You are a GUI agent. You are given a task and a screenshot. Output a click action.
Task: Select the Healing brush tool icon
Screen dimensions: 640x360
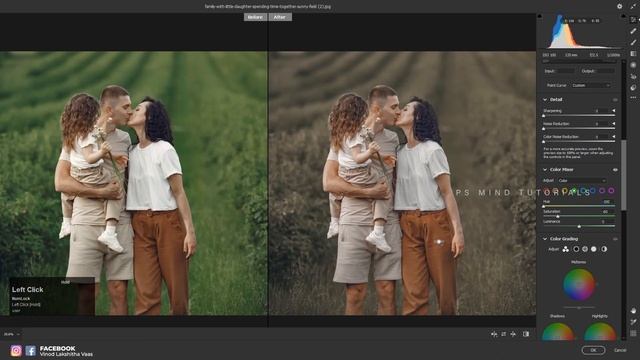(633, 31)
